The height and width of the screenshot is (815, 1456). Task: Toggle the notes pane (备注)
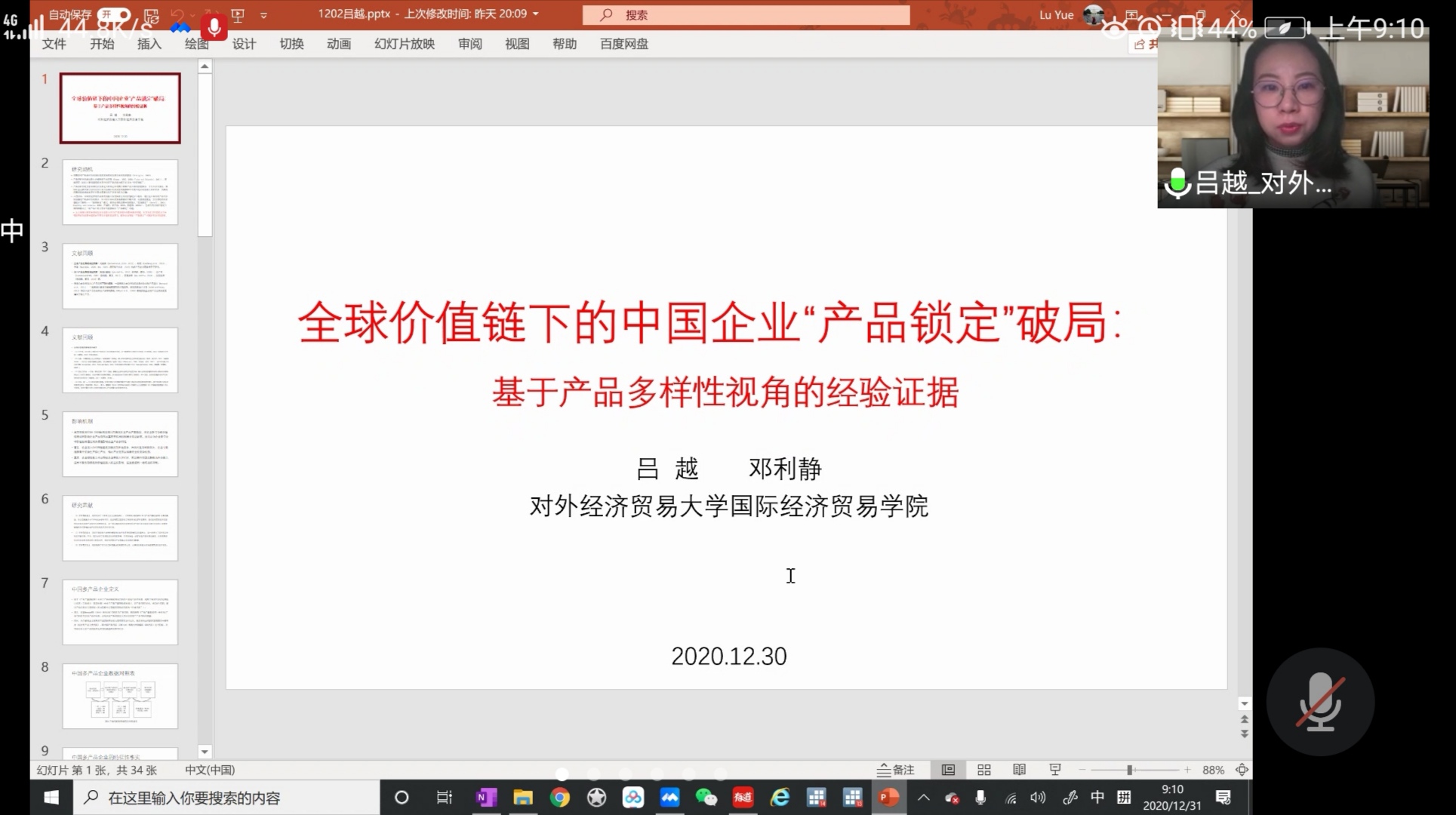click(896, 770)
